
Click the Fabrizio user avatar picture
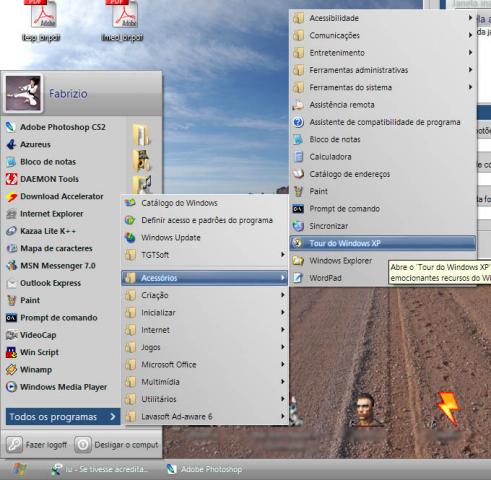pyautogui.click(x=23, y=93)
